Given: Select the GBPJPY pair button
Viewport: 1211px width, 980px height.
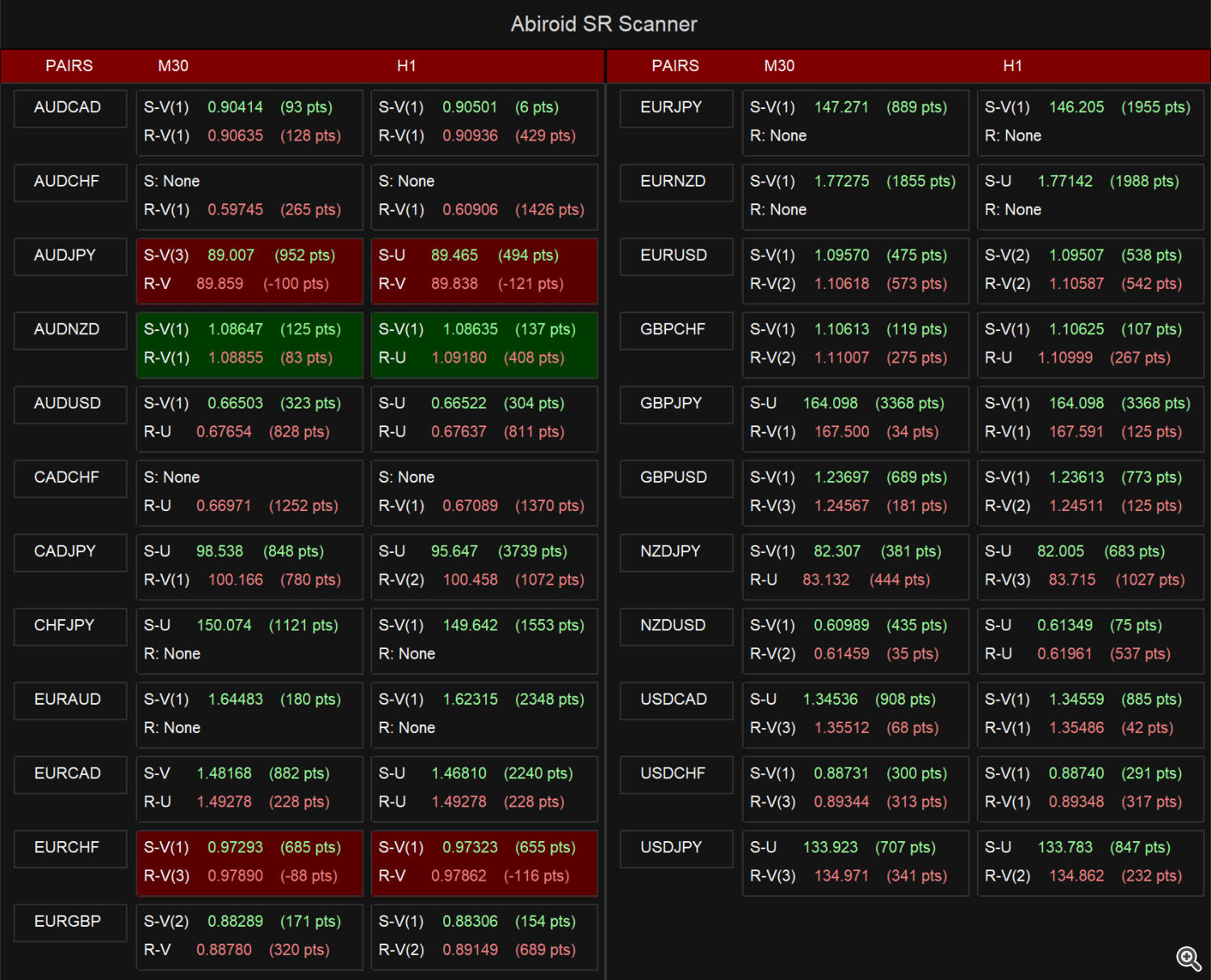Looking at the screenshot, I should (x=675, y=404).
